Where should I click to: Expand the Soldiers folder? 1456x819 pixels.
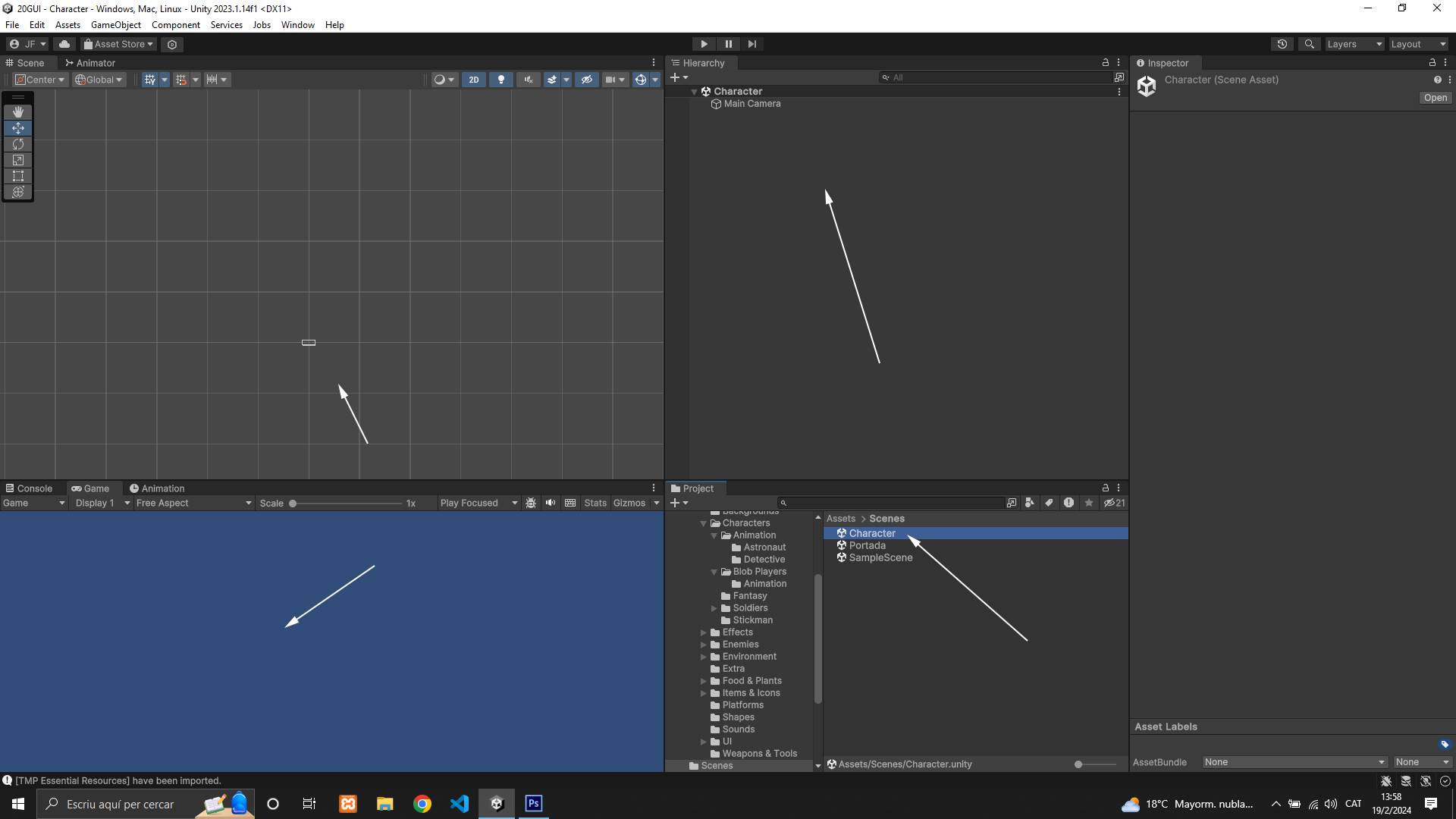point(714,608)
